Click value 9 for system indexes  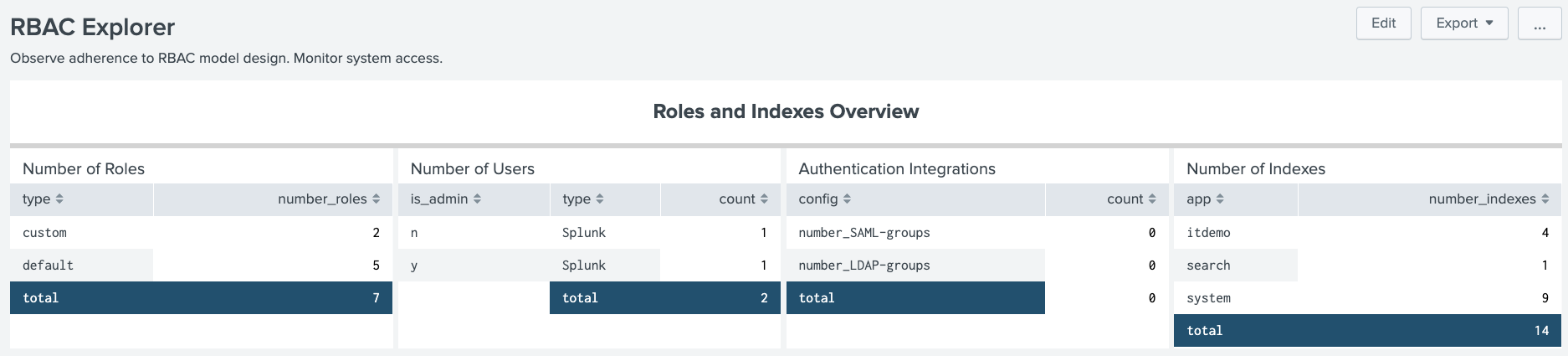coord(1545,298)
